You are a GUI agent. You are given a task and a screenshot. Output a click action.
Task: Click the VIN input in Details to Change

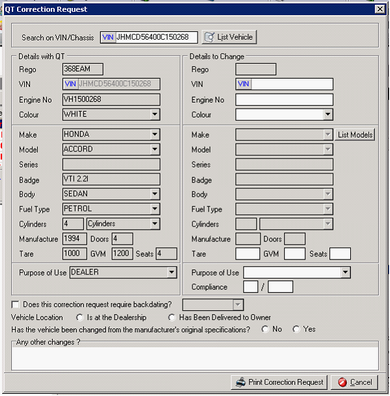[x=284, y=84]
